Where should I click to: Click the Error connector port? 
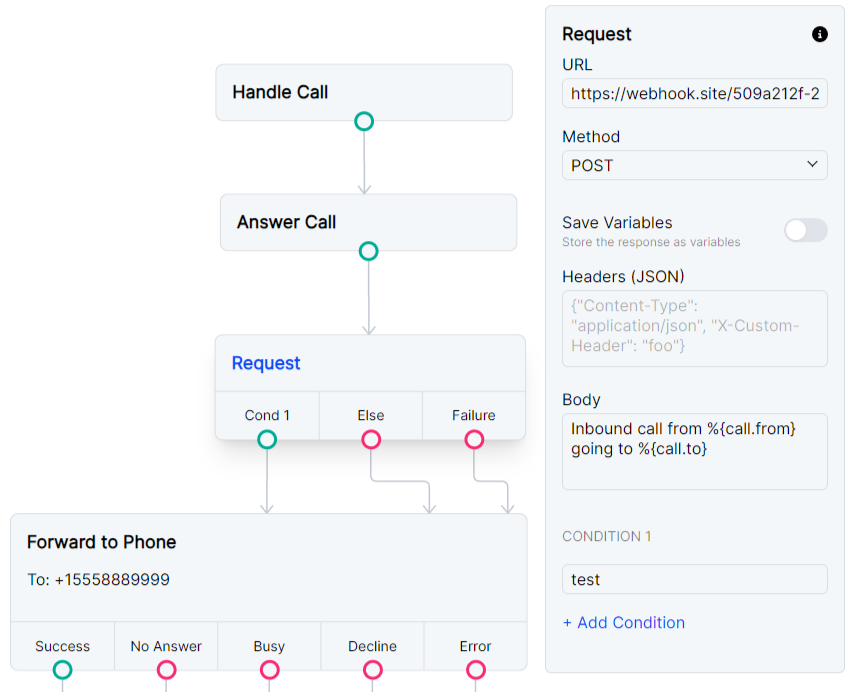click(x=475, y=670)
